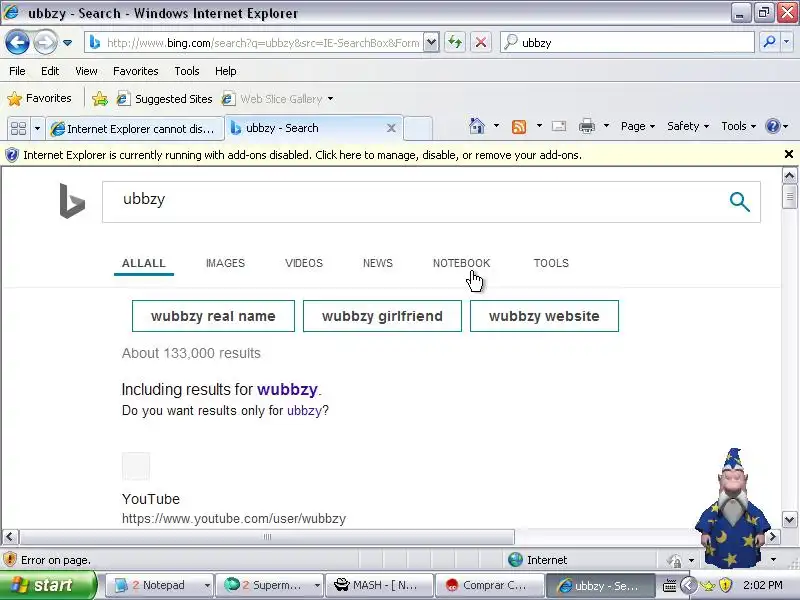Viewport: 800px width, 600px height.
Task: Click wubbzy girlfriend suggestion
Action: (382, 316)
